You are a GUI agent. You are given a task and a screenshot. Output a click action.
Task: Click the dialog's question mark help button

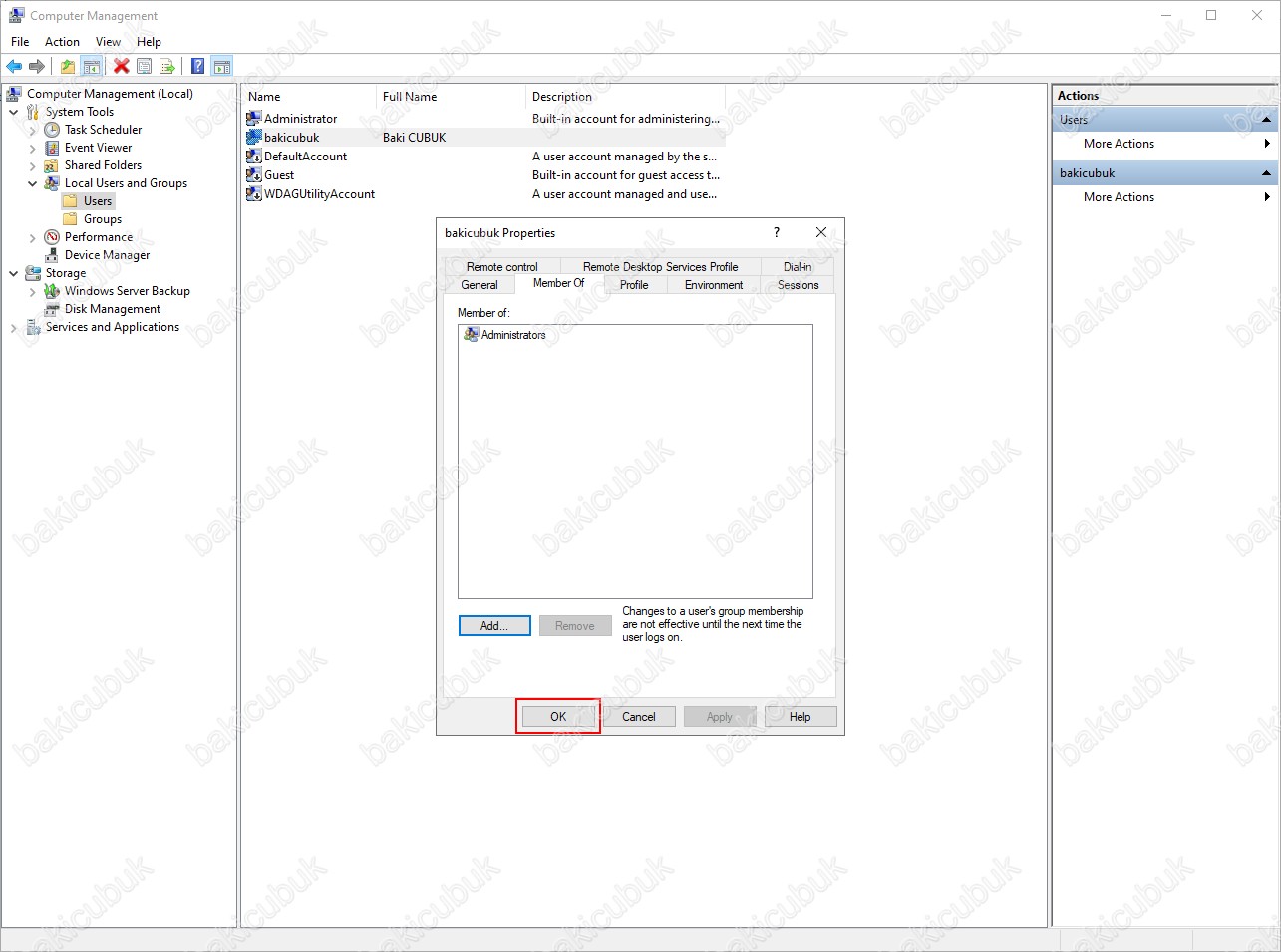point(777,232)
